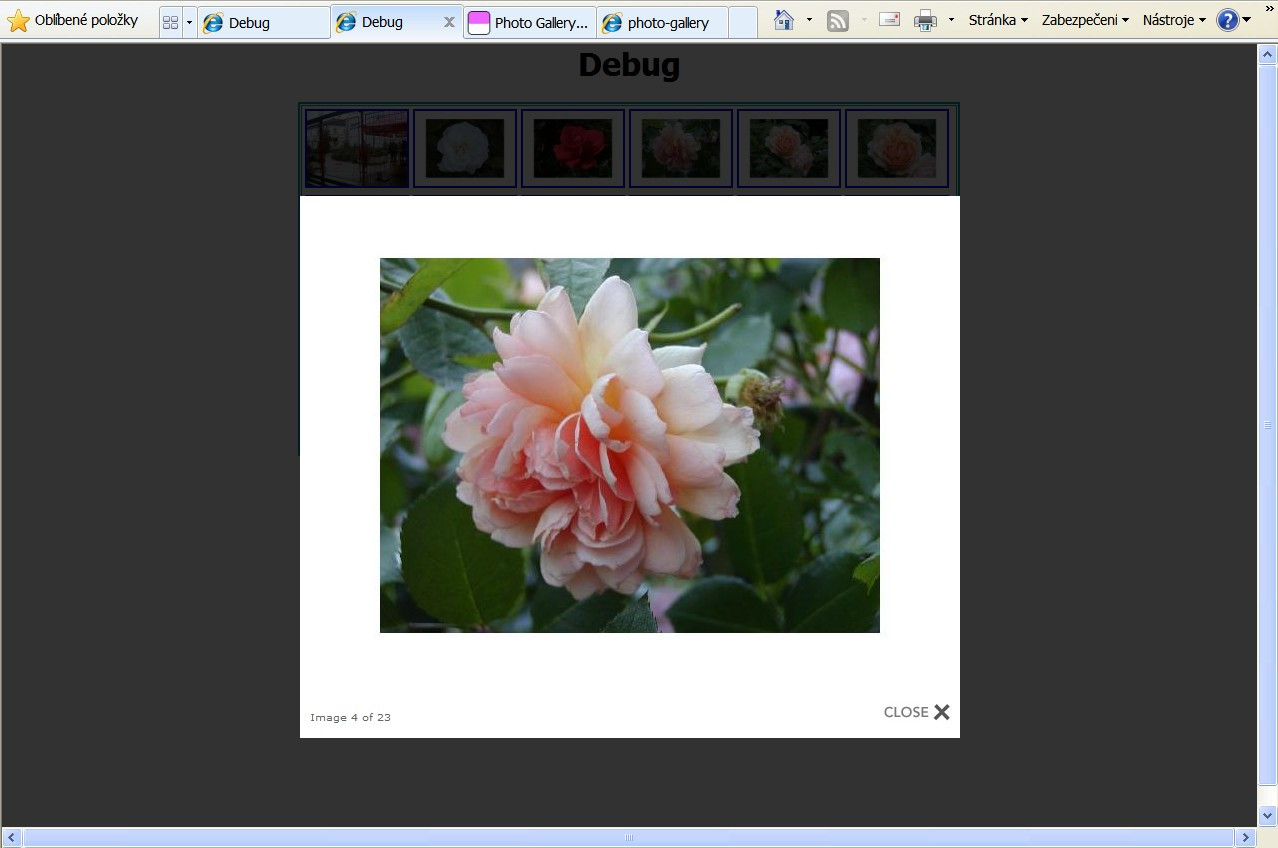Close the lightbox with CLOSE button
The image size is (1278, 848).
(x=917, y=712)
